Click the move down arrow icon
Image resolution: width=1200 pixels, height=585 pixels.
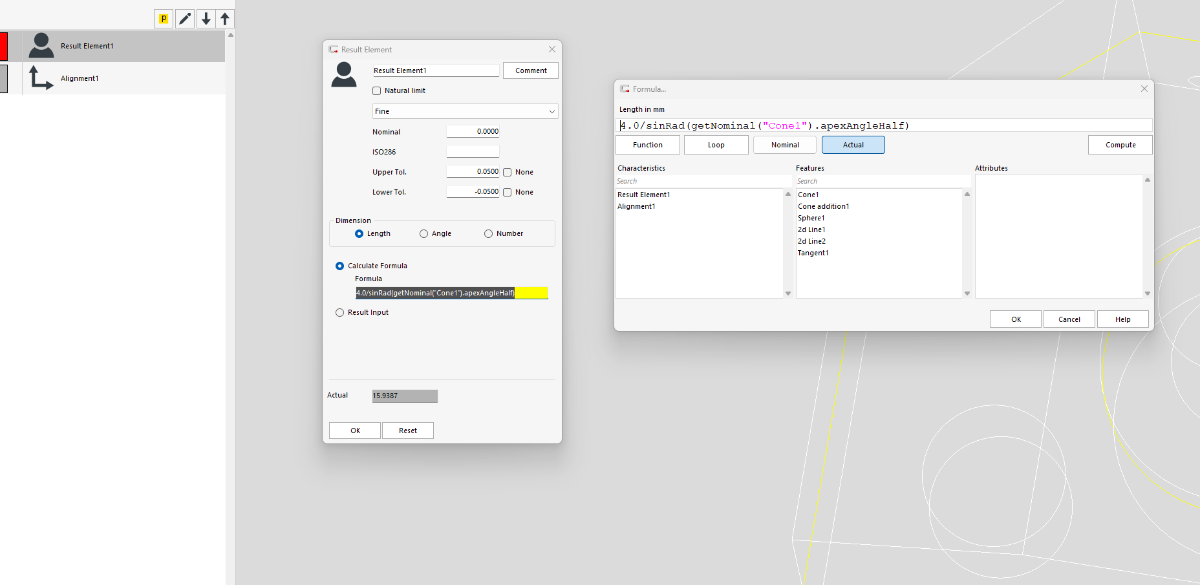pos(206,19)
